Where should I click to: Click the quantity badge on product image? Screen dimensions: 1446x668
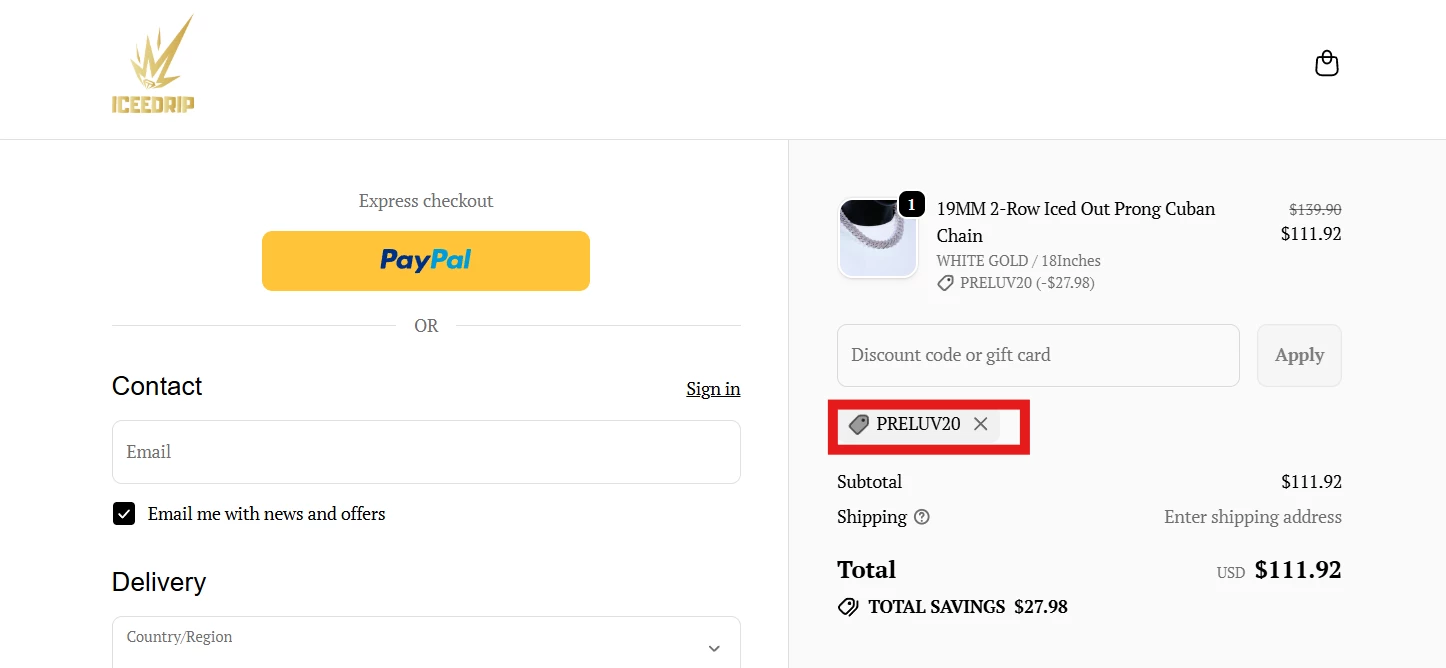pos(911,204)
